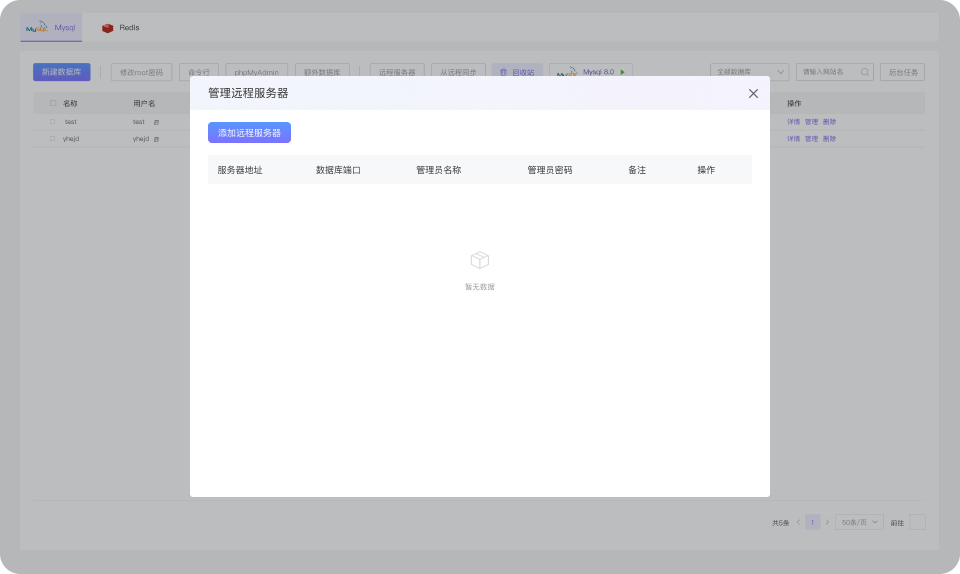960x574 pixels.
Task: Click the green play arrow beside Mysql 8.0
Action: tap(623, 72)
